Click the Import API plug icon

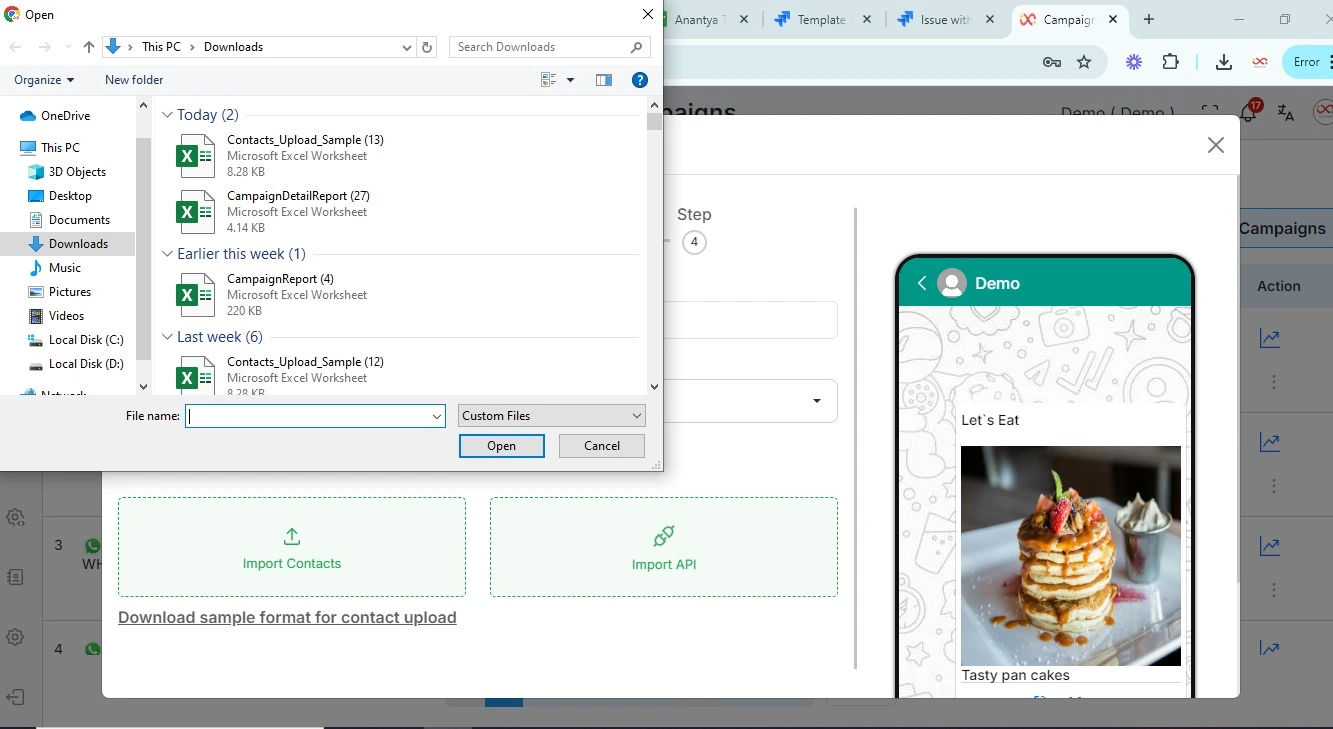click(663, 537)
